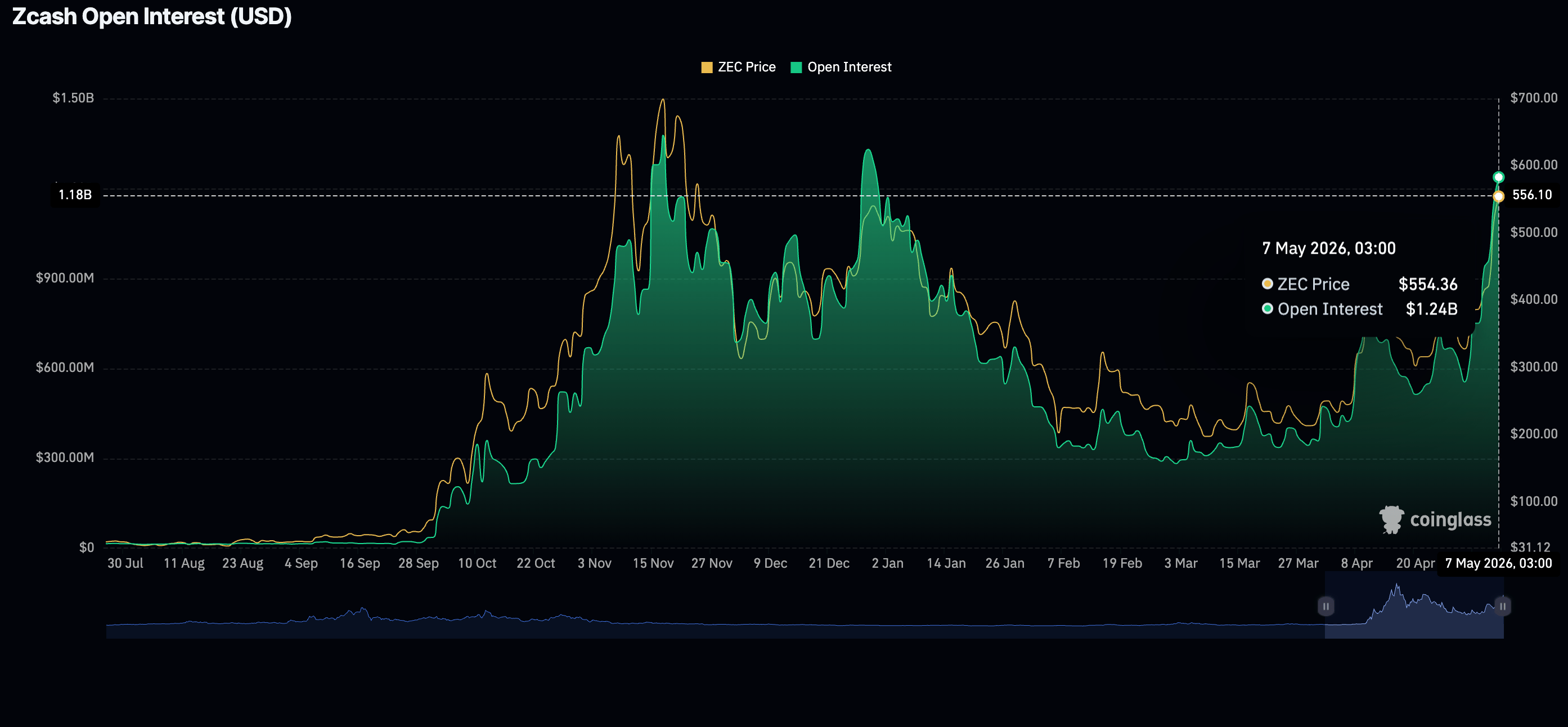Click the yellow ZEC Price data point marker
Viewport: 1568px width, 727px height.
point(1499,196)
